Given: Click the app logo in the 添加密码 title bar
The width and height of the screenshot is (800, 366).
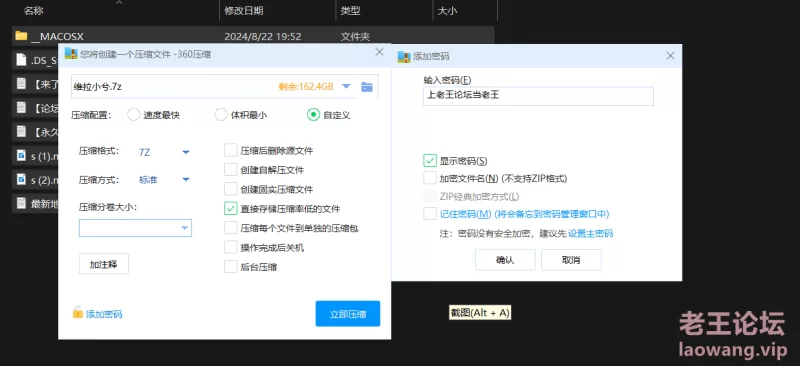Looking at the screenshot, I should [404, 56].
